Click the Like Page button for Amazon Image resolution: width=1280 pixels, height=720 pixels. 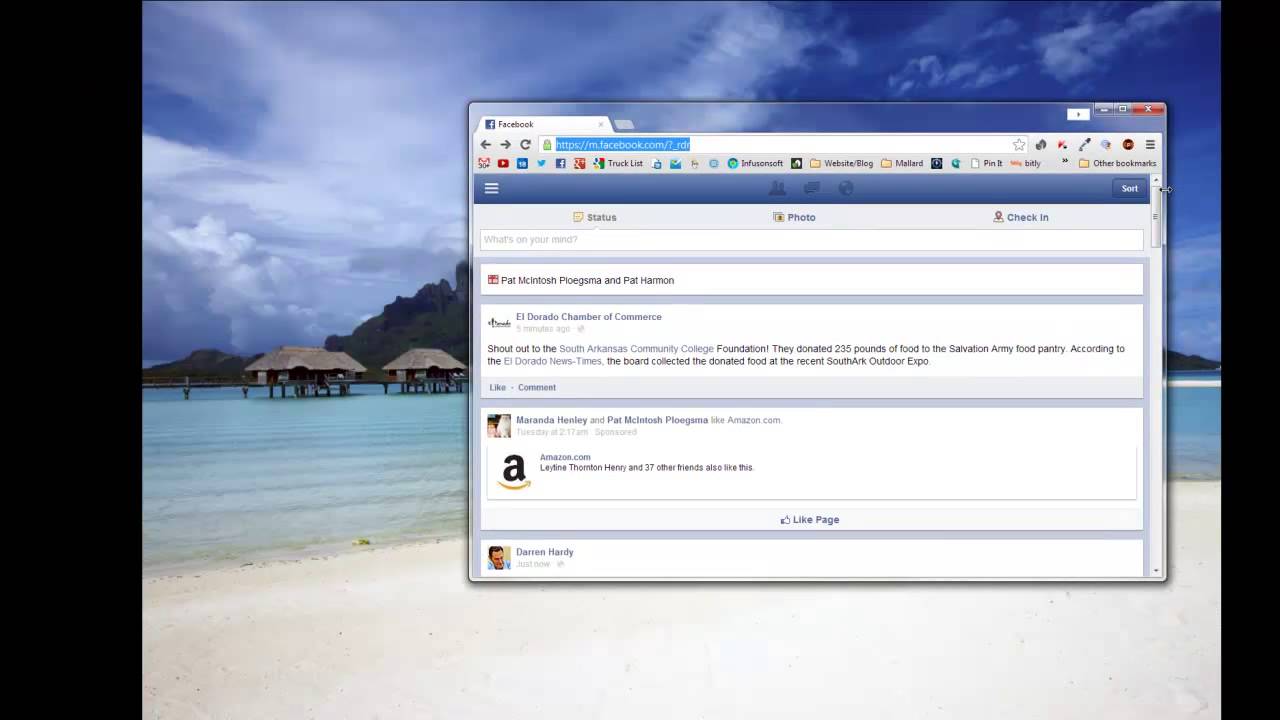811,519
